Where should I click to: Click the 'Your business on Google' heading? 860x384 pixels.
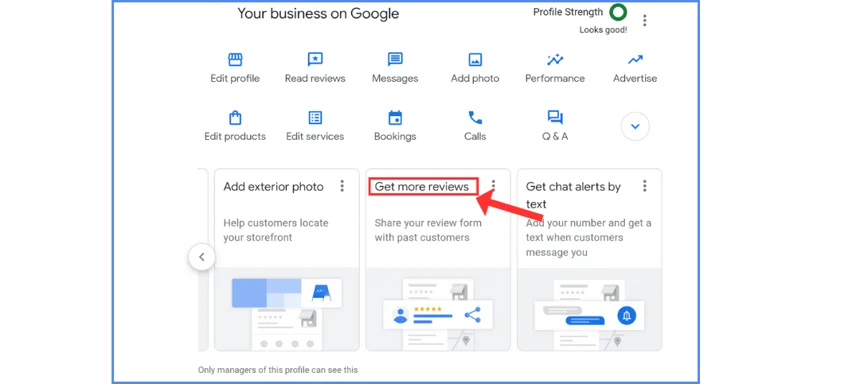click(318, 14)
